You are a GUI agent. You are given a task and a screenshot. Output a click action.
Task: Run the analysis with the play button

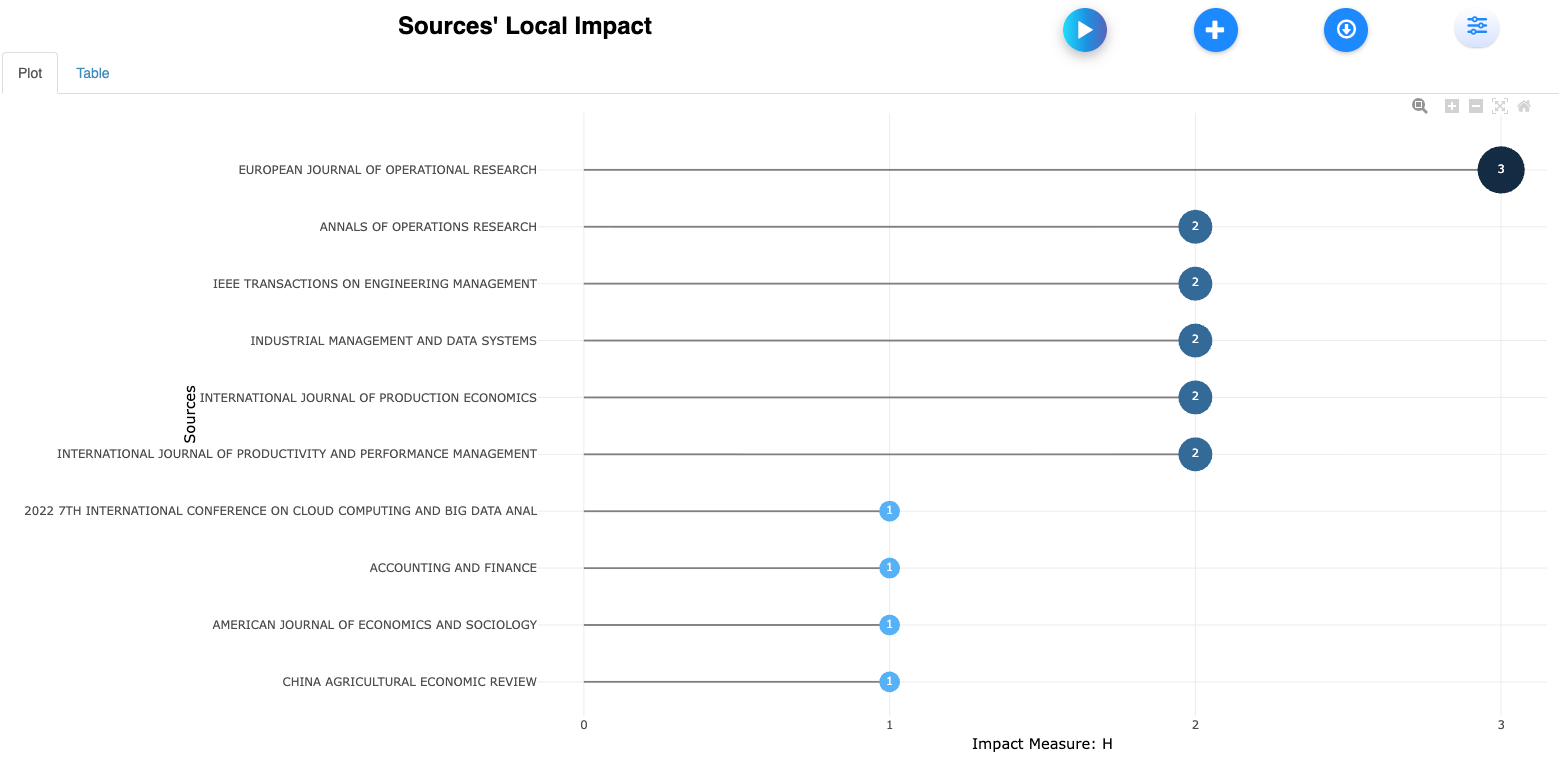click(1084, 30)
